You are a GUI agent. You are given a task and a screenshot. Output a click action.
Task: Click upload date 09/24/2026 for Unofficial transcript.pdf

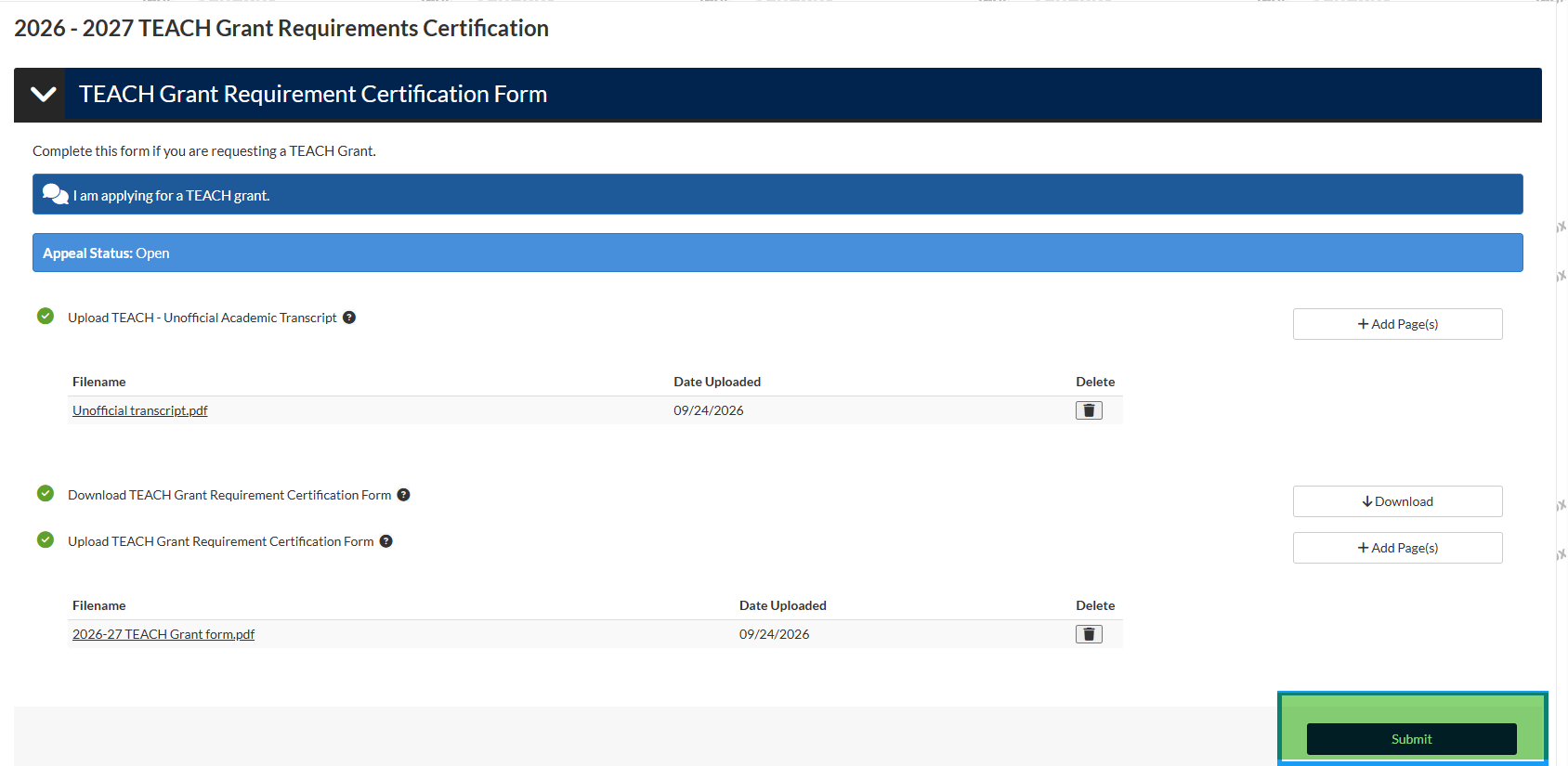pos(709,410)
